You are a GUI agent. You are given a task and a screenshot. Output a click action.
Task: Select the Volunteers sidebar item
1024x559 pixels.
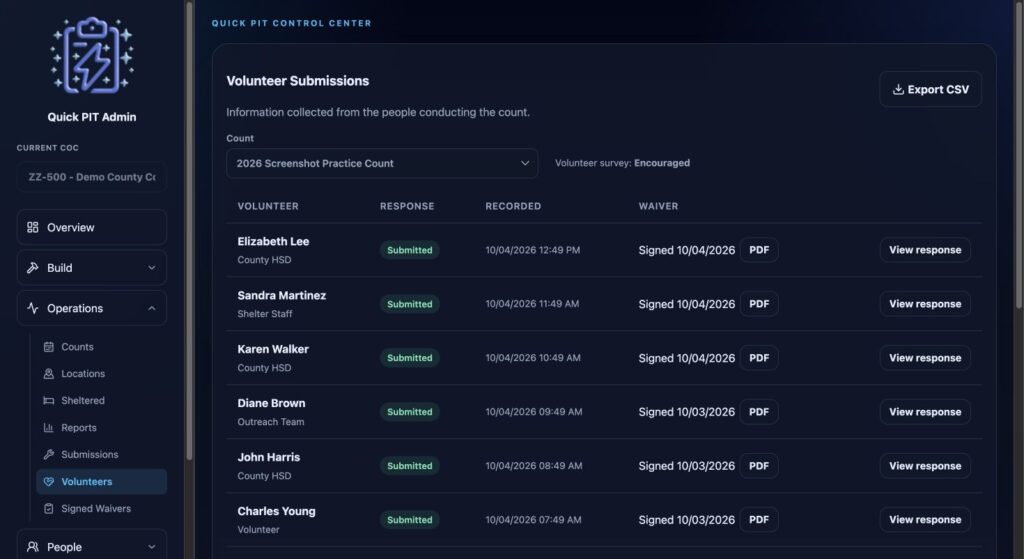point(101,481)
